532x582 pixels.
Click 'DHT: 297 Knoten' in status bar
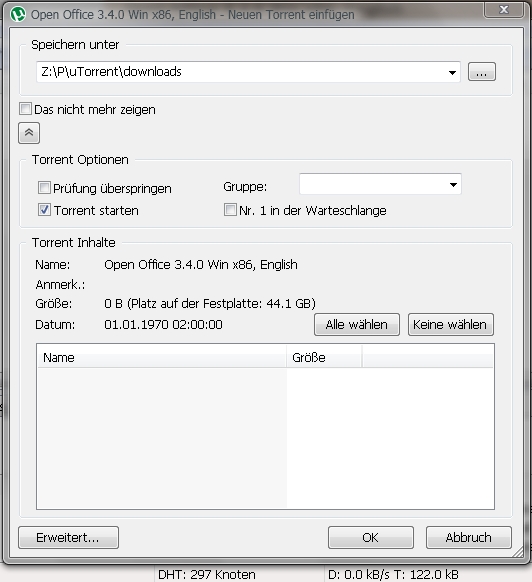pyautogui.click(x=207, y=574)
